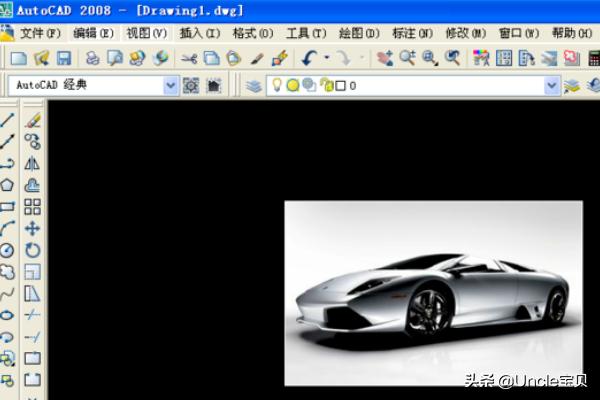The width and height of the screenshot is (600, 400).
Task: Select the Arc tool
Action: click(7, 229)
